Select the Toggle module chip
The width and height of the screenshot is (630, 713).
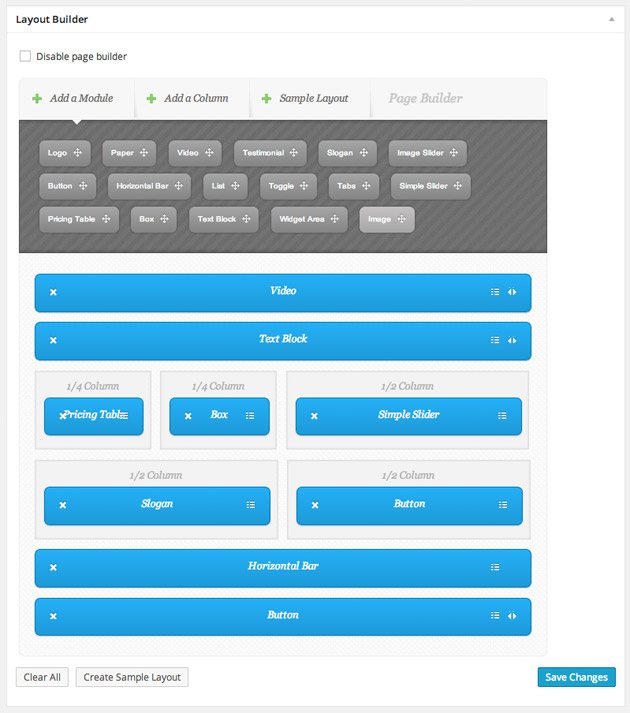click(288, 186)
